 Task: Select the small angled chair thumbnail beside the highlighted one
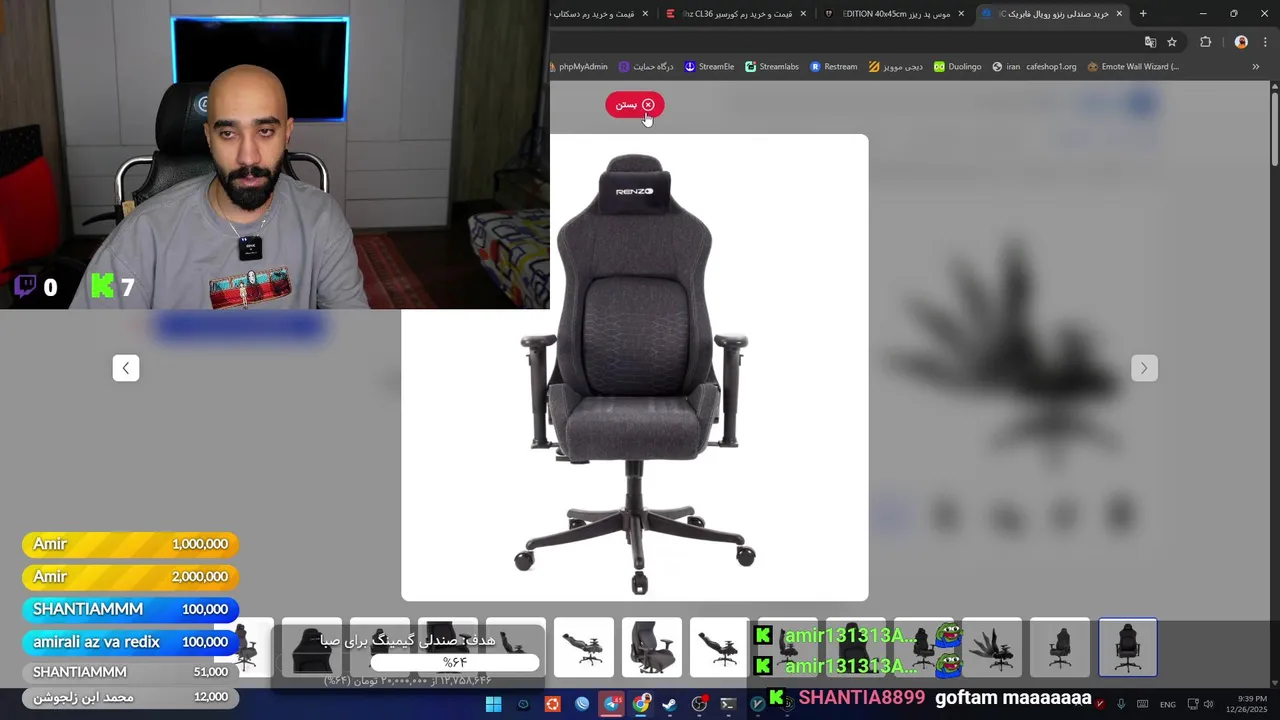tap(1060, 647)
